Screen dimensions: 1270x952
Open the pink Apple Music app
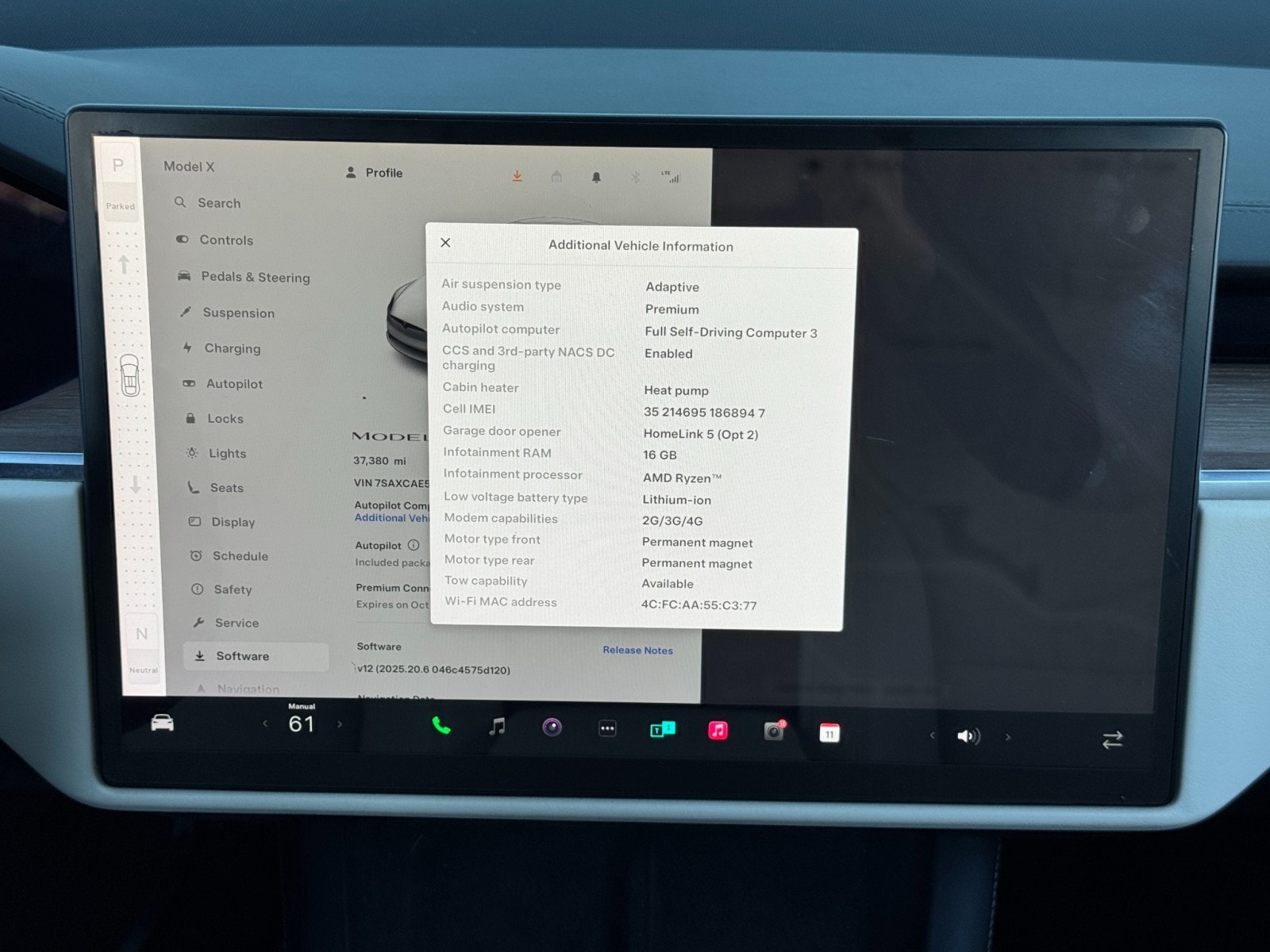718,731
